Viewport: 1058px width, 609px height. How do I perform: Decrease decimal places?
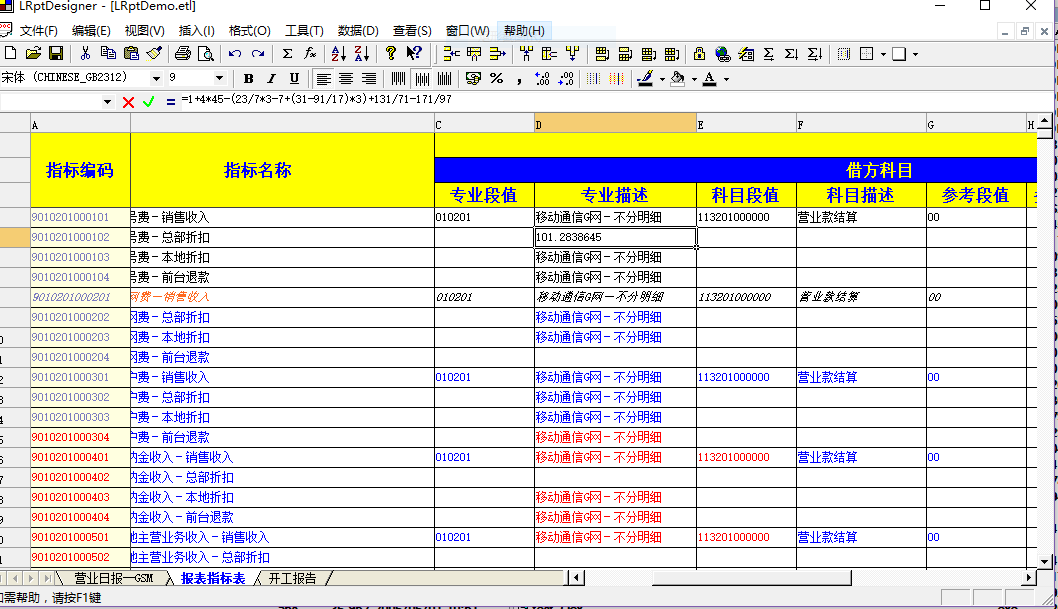click(x=565, y=78)
